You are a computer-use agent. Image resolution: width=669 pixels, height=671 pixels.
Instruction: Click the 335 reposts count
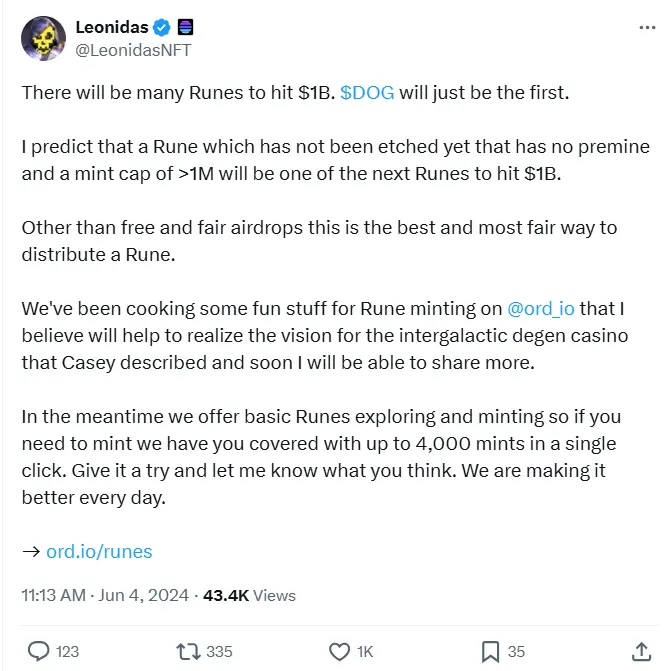(x=218, y=651)
